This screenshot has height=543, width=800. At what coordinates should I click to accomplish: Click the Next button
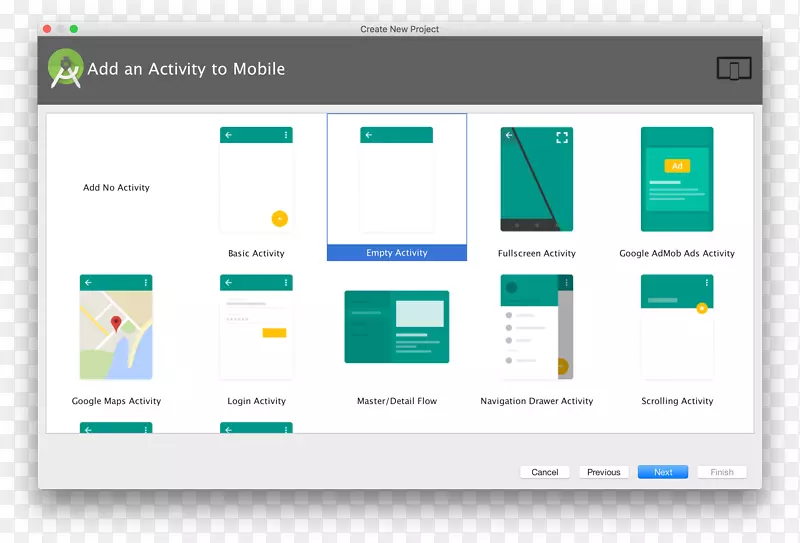[663, 472]
